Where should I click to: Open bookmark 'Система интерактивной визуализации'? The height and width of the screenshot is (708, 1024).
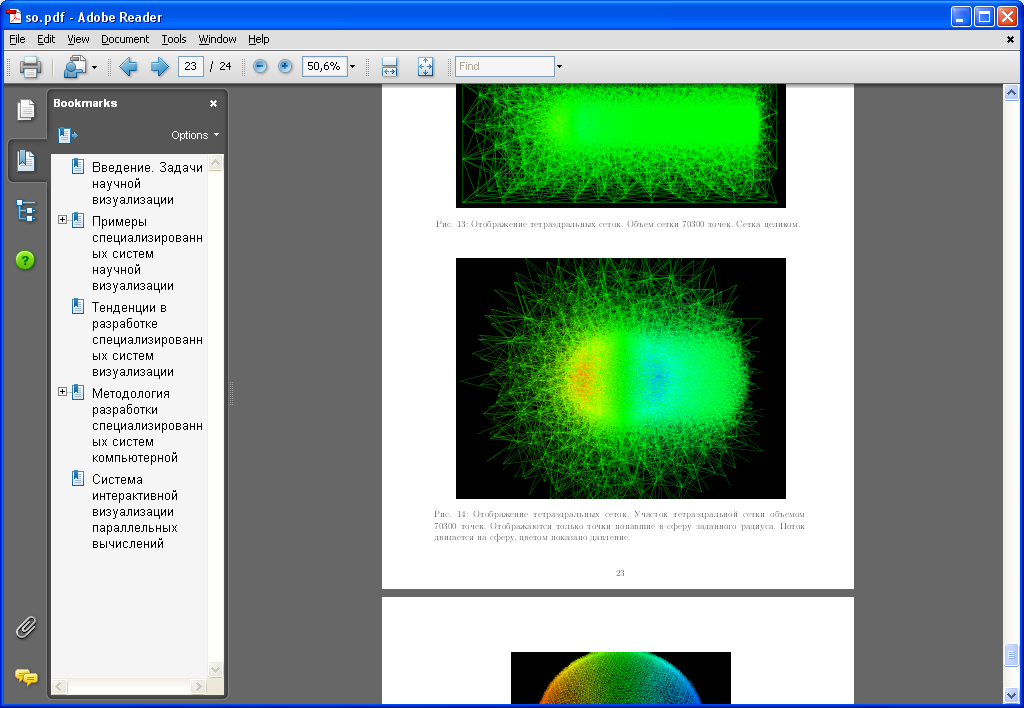[x=135, y=511]
